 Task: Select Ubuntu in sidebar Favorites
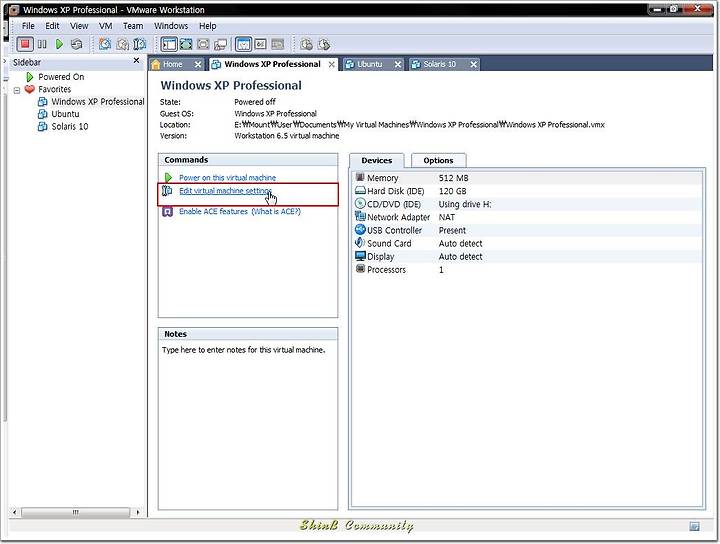coord(65,114)
